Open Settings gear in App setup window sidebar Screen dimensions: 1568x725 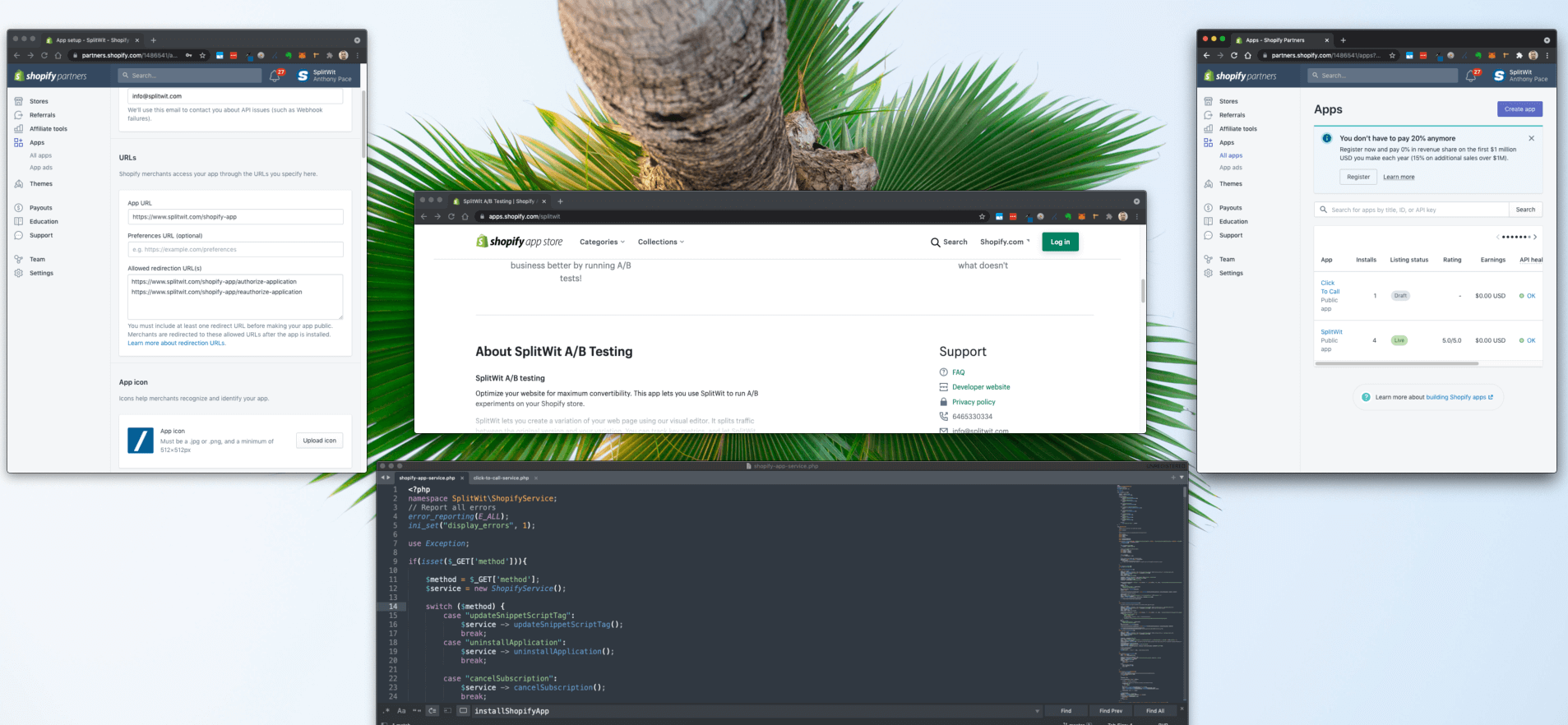pos(18,273)
